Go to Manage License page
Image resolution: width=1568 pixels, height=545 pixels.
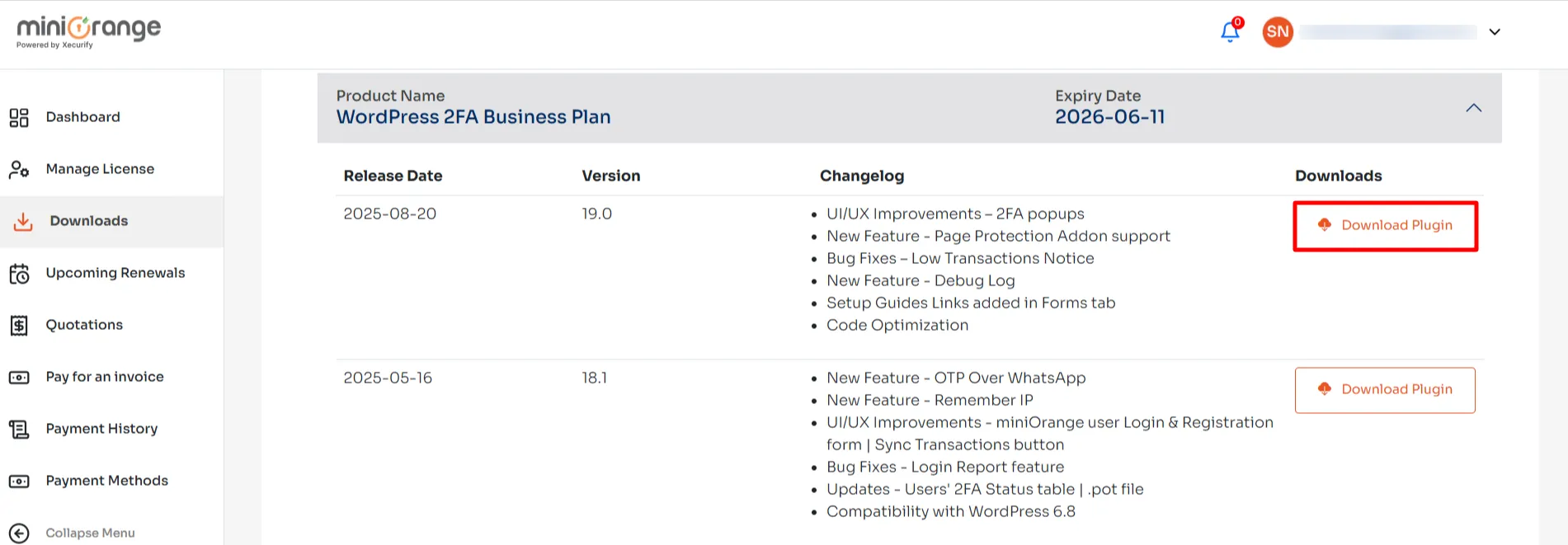tap(100, 169)
